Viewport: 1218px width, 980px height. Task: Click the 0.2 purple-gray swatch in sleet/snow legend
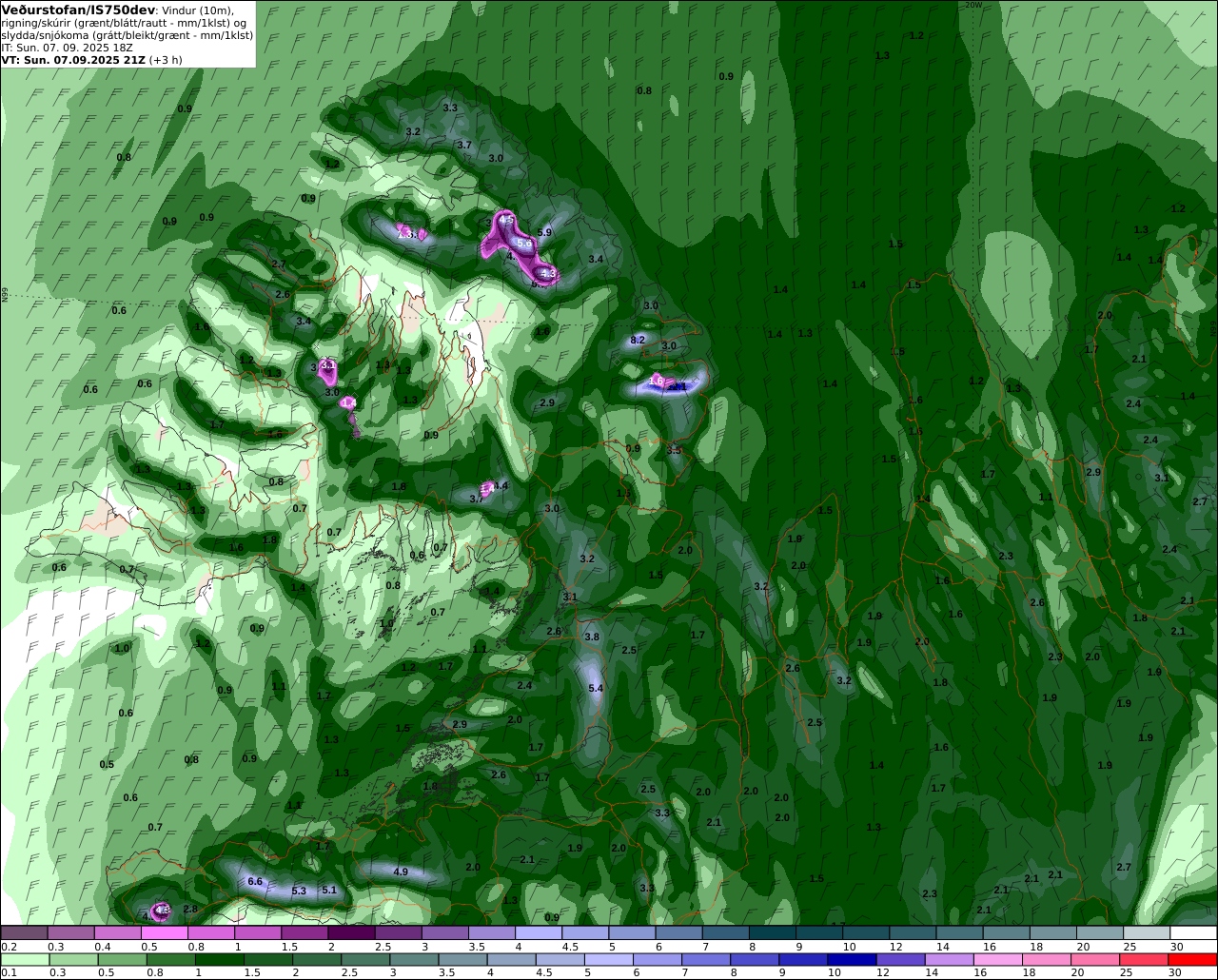(x=24, y=933)
